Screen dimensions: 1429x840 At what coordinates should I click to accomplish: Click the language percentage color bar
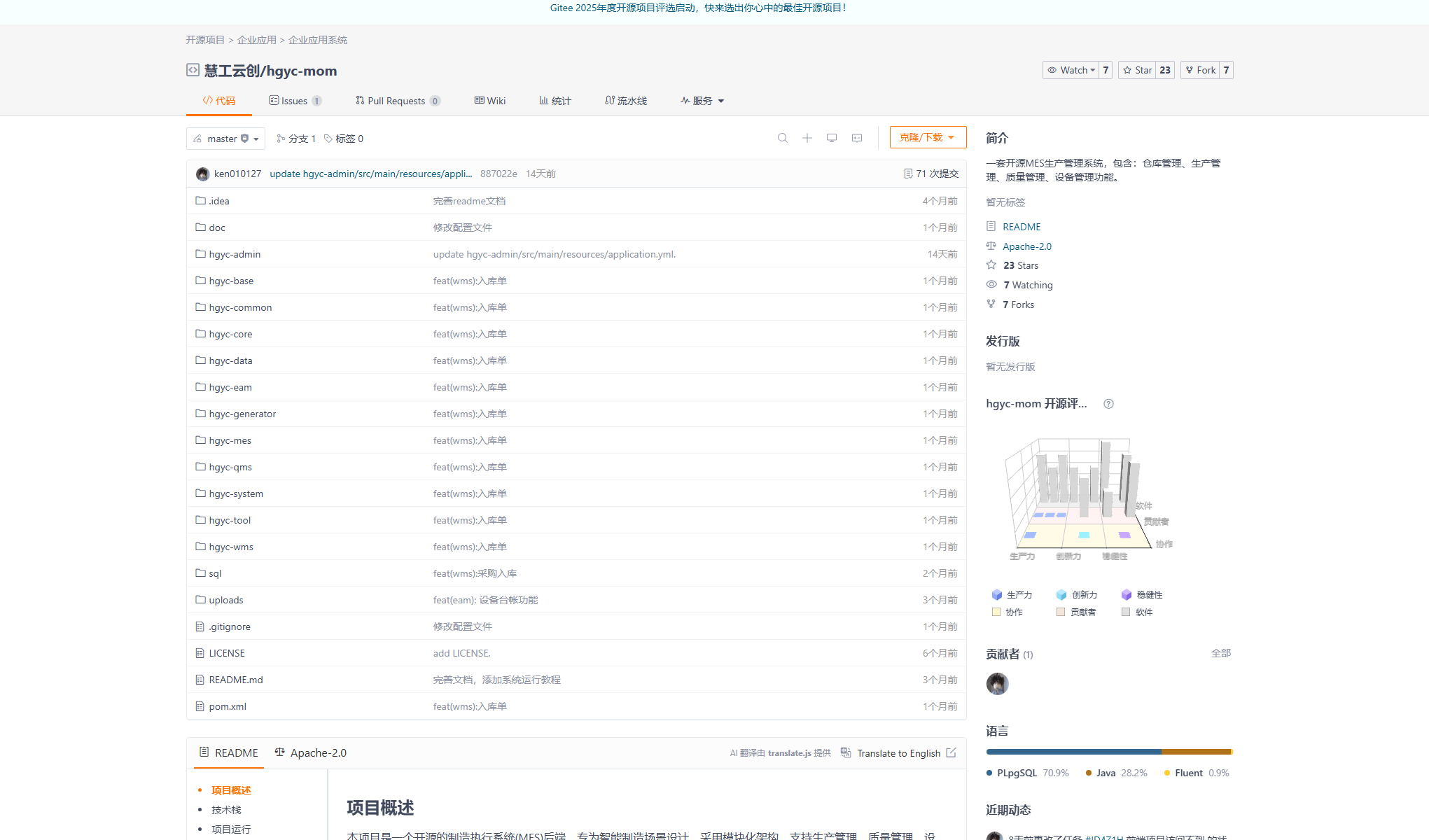(1108, 752)
